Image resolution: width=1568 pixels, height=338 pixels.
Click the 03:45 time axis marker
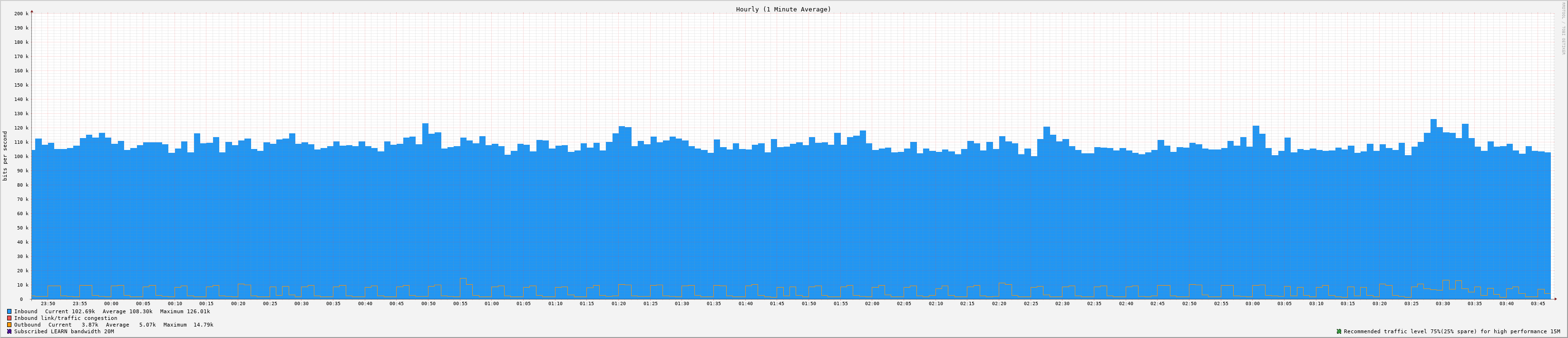pos(1538,303)
